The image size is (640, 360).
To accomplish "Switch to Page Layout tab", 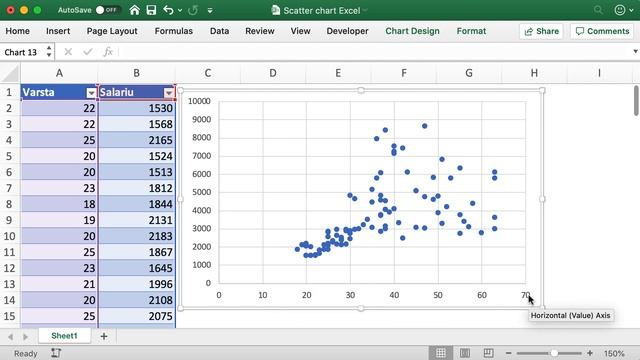I will pos(112,31).
